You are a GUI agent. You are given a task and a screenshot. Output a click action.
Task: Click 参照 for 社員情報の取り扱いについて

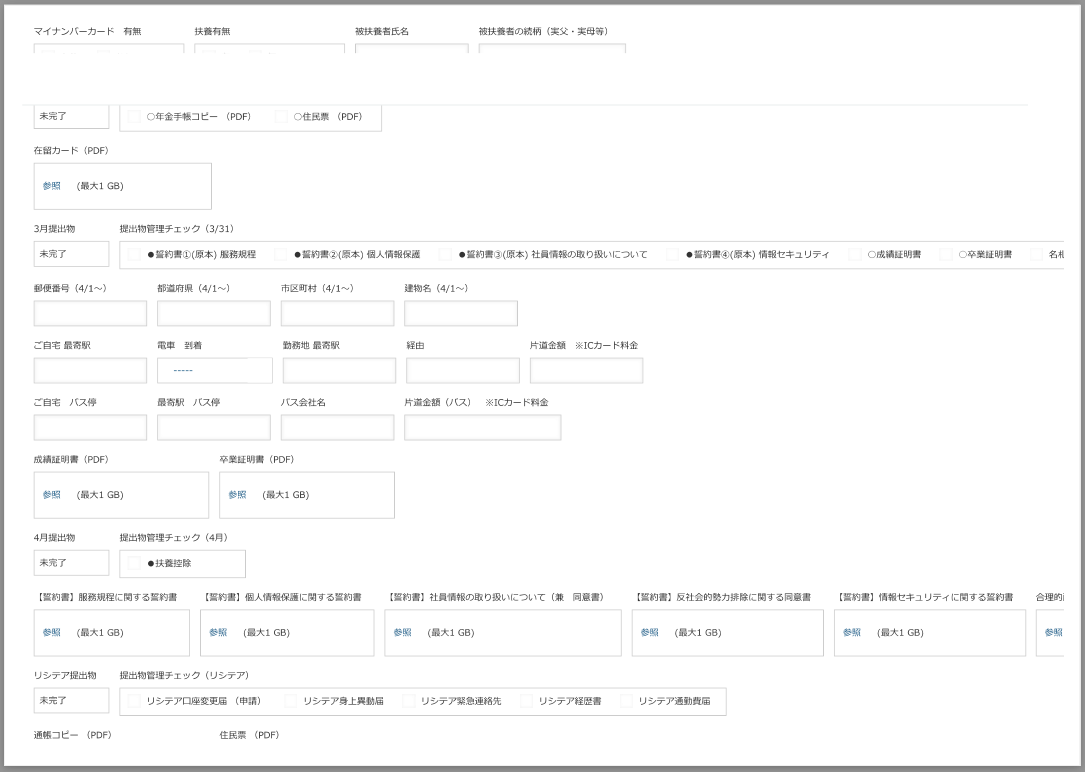coord(403,632)
